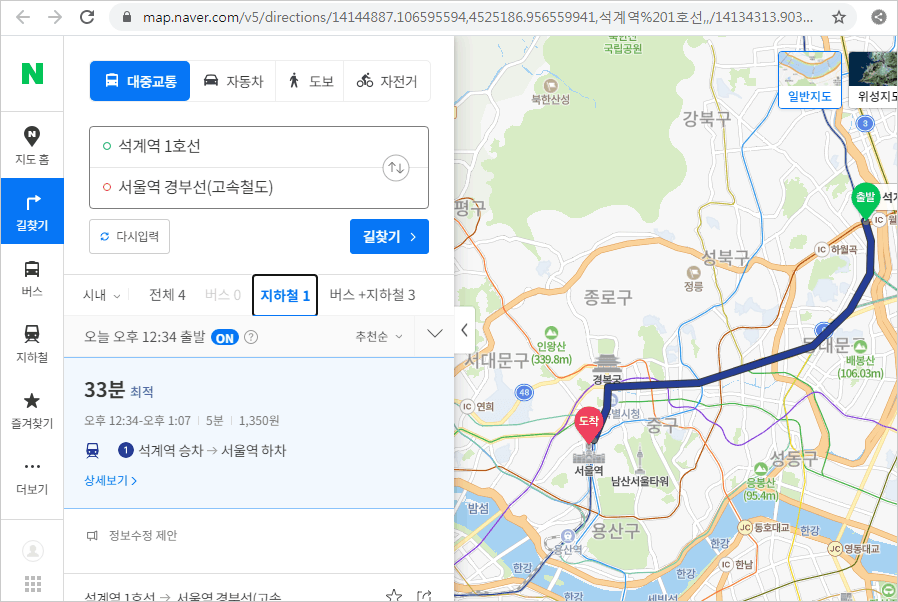Viewport: 898px width, 602px height.
Task: Click the 경복궁 landmark icon on the map
Action: (x=606, y=364)
